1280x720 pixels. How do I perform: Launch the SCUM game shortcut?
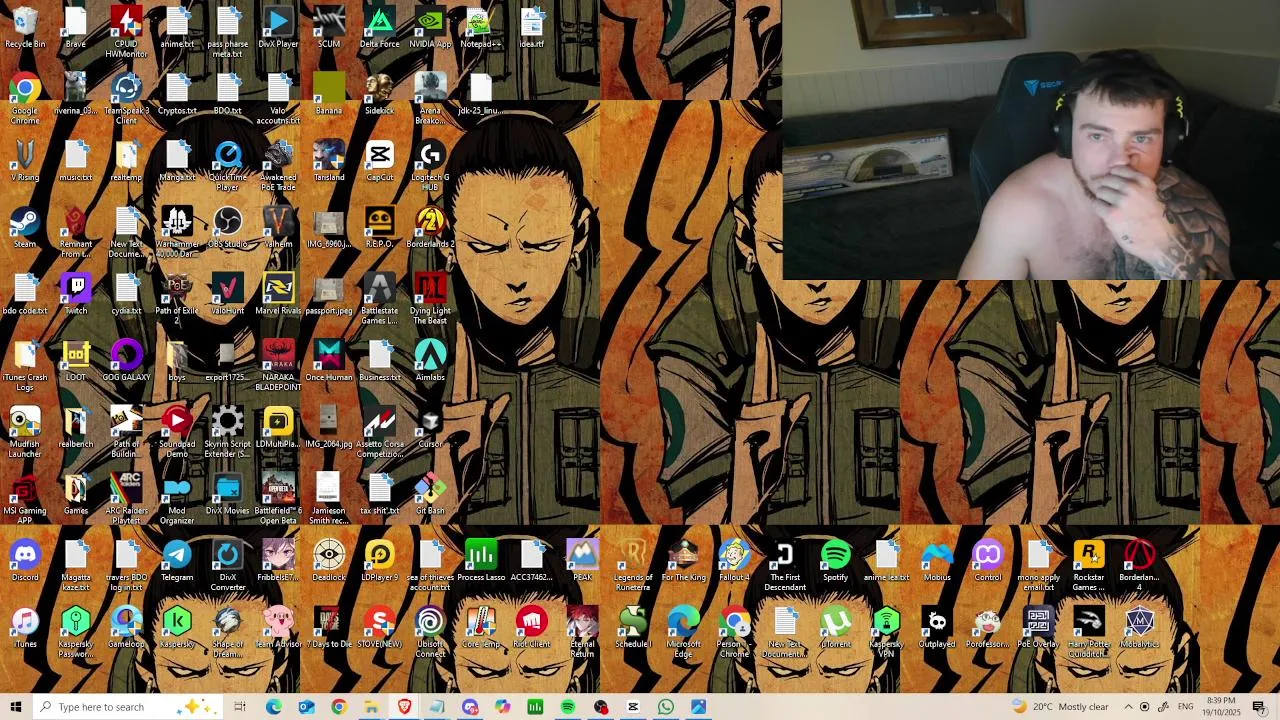click(x=329, y=28)
